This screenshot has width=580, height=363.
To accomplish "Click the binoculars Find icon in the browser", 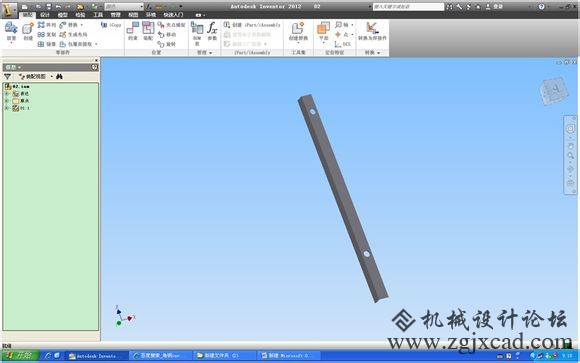I will (59, 77).
